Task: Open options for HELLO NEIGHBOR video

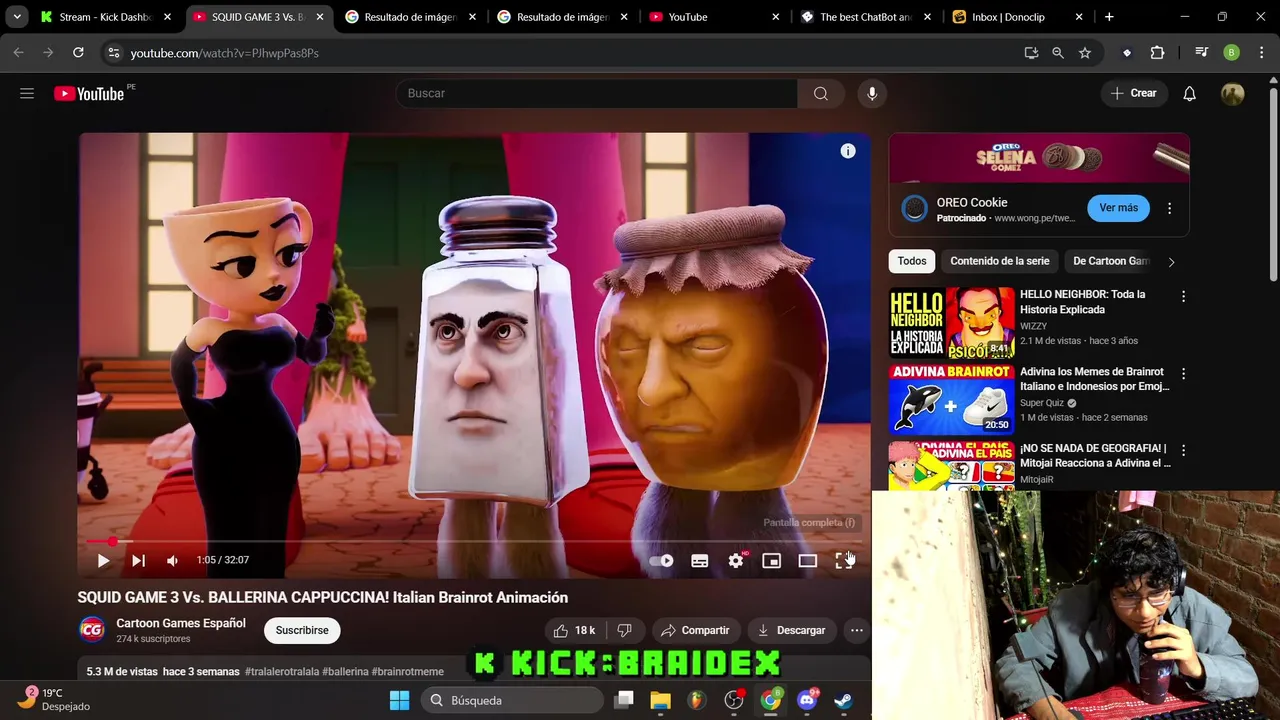Action: coord(1183,296)
